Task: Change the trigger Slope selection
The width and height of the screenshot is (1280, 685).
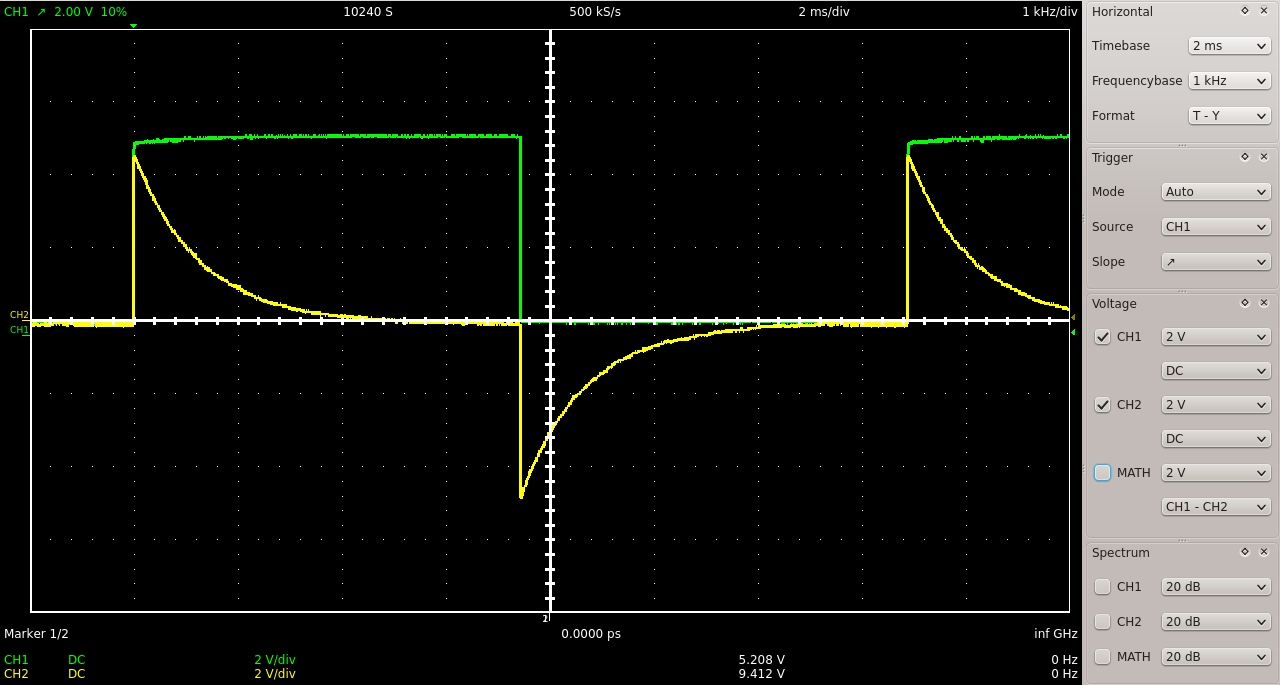Action: point(1215,262)
